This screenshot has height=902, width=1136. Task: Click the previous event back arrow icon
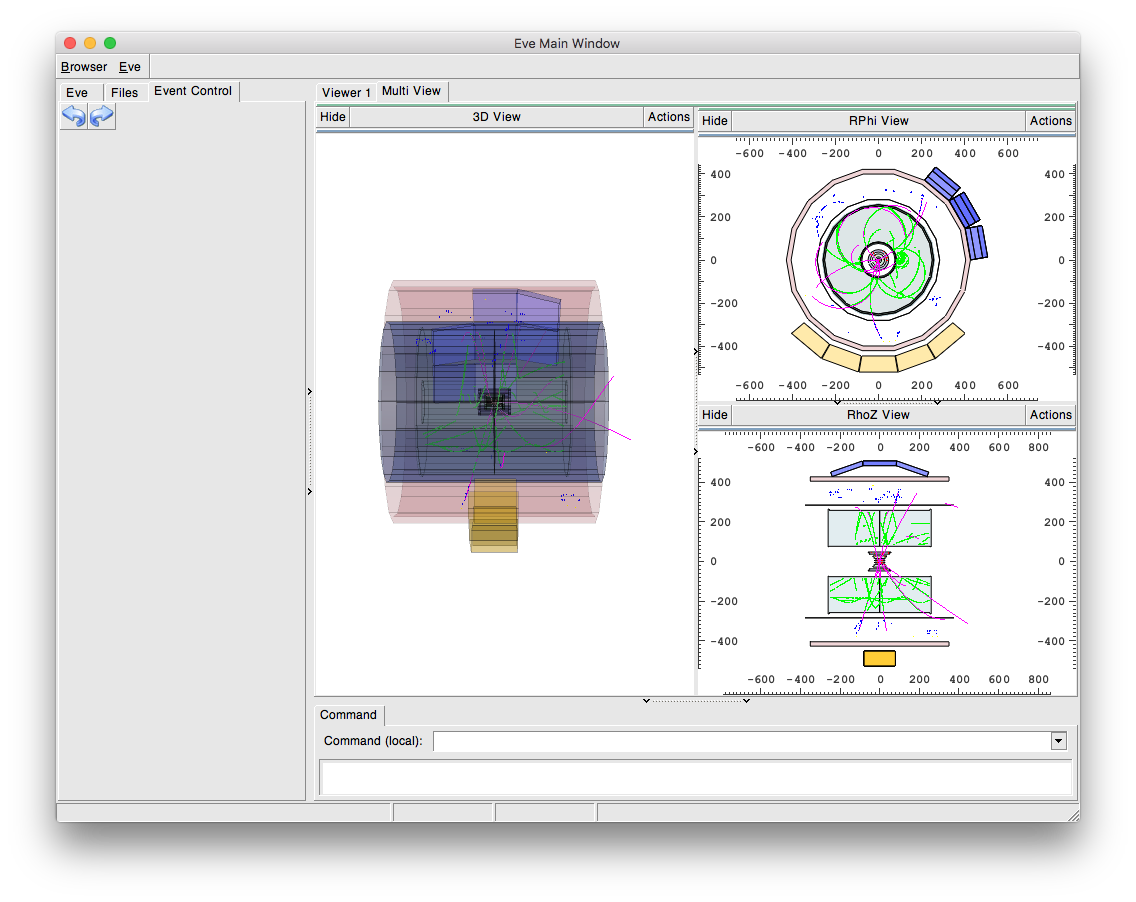click(73, 117)
